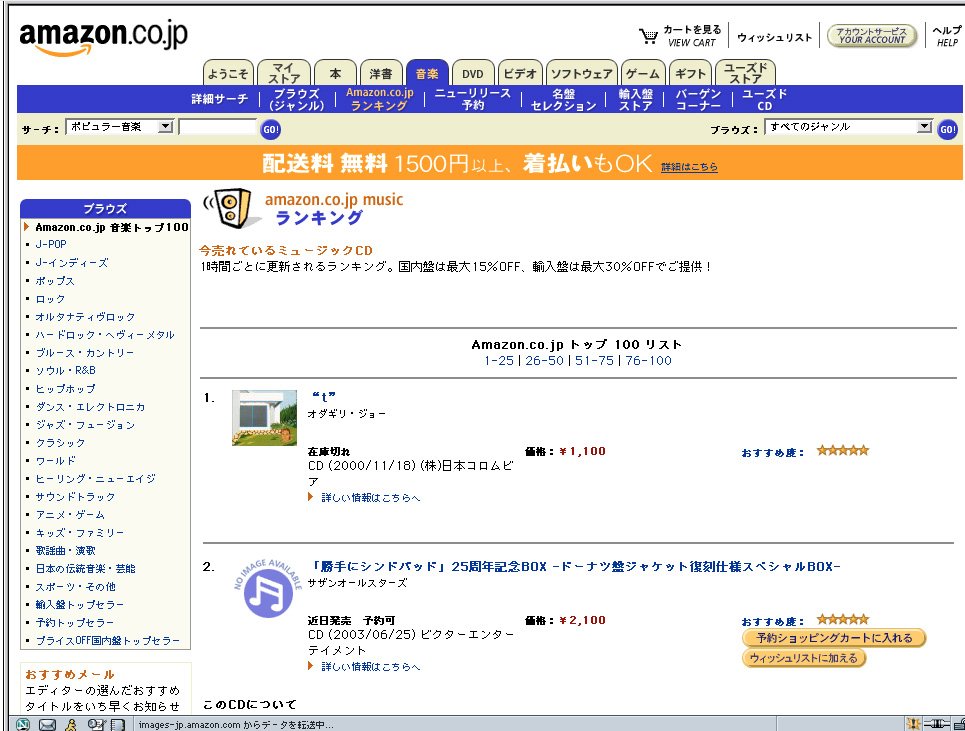This screenshot has height=731, width=965.
Task: Open ブラウズ(ジャンル) in the blue bar
Action: [x=297, y=99]
